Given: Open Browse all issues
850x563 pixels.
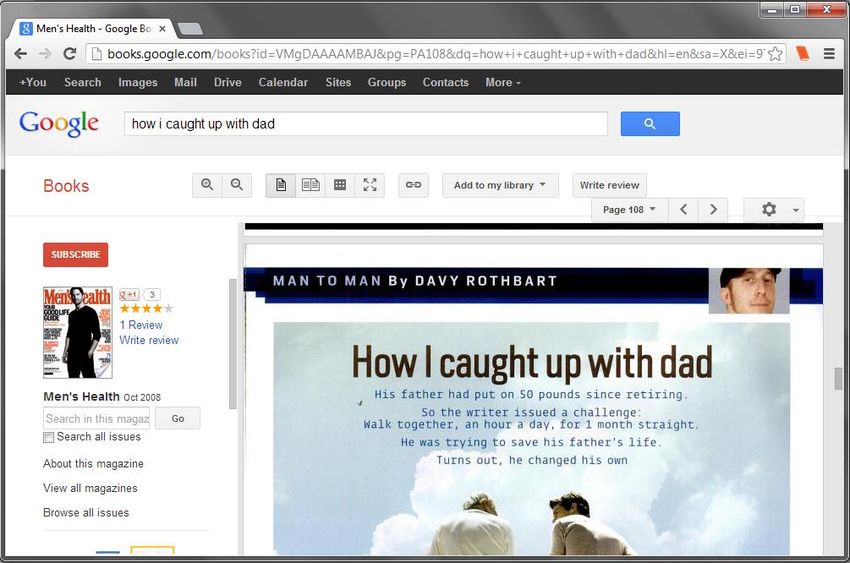Looking at the screenshot, I should click(86, 512).
